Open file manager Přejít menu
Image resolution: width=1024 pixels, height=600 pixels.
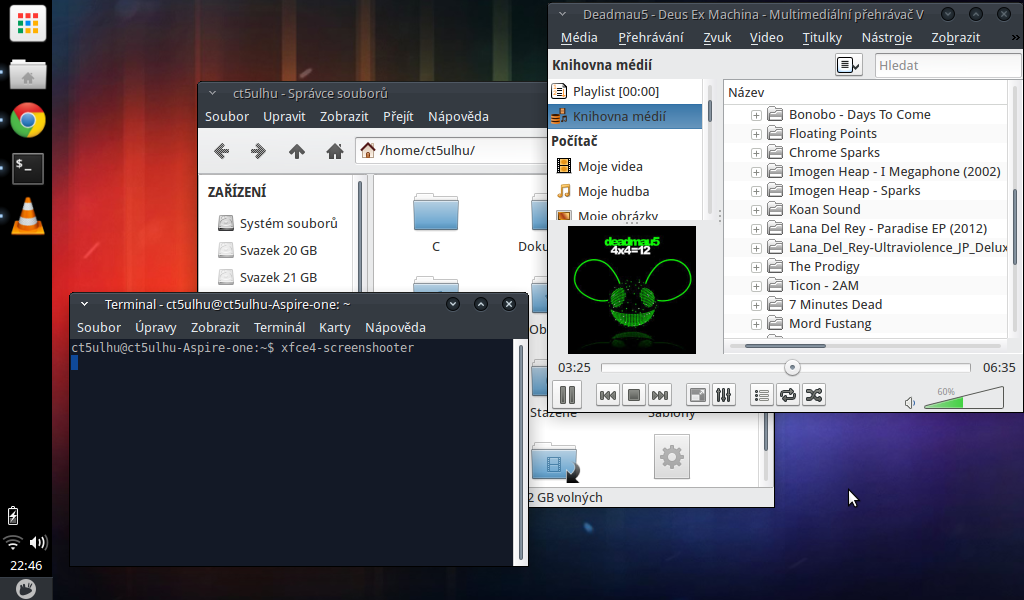[398, 117]
